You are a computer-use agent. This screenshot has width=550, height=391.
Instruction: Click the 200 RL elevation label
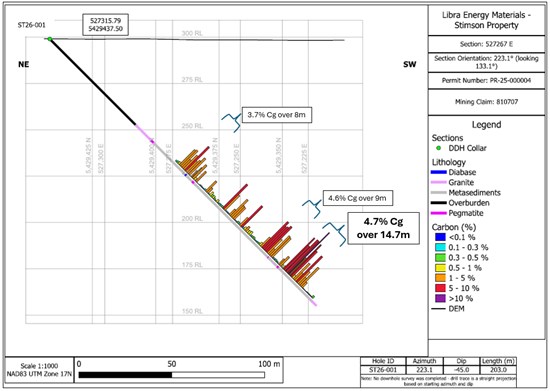point(192,218)
